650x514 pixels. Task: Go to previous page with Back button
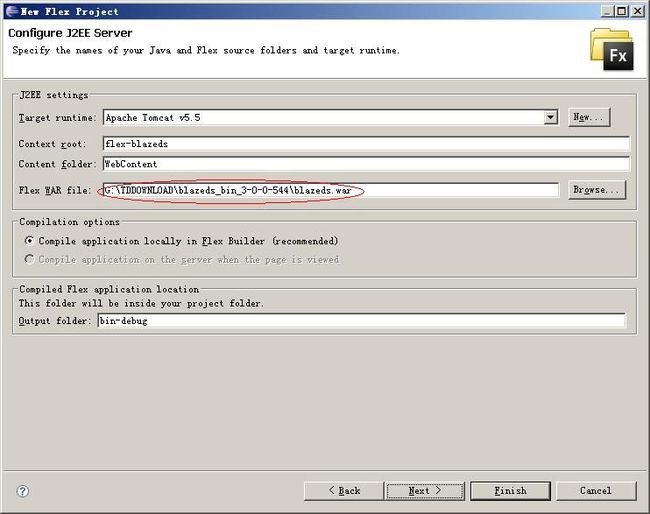coord(344,491)
